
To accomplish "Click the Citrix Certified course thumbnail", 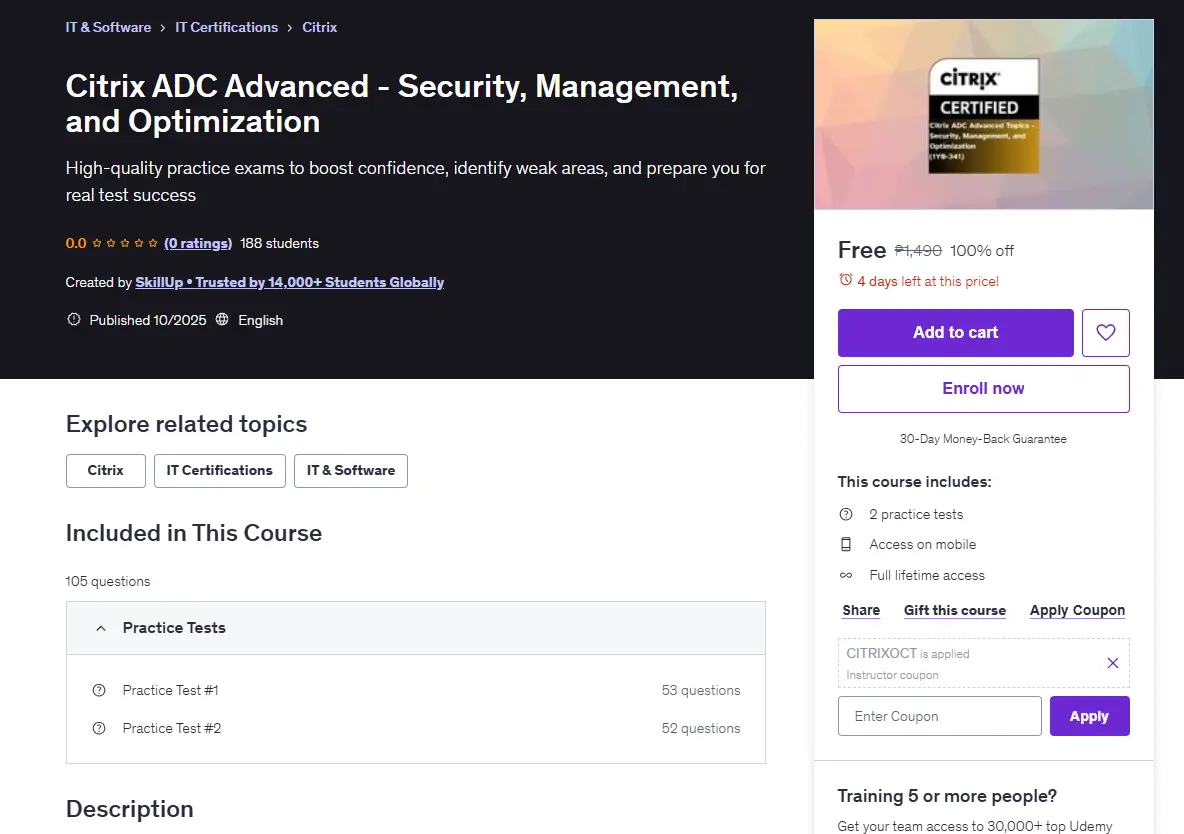I will click(x=983, y=114).
